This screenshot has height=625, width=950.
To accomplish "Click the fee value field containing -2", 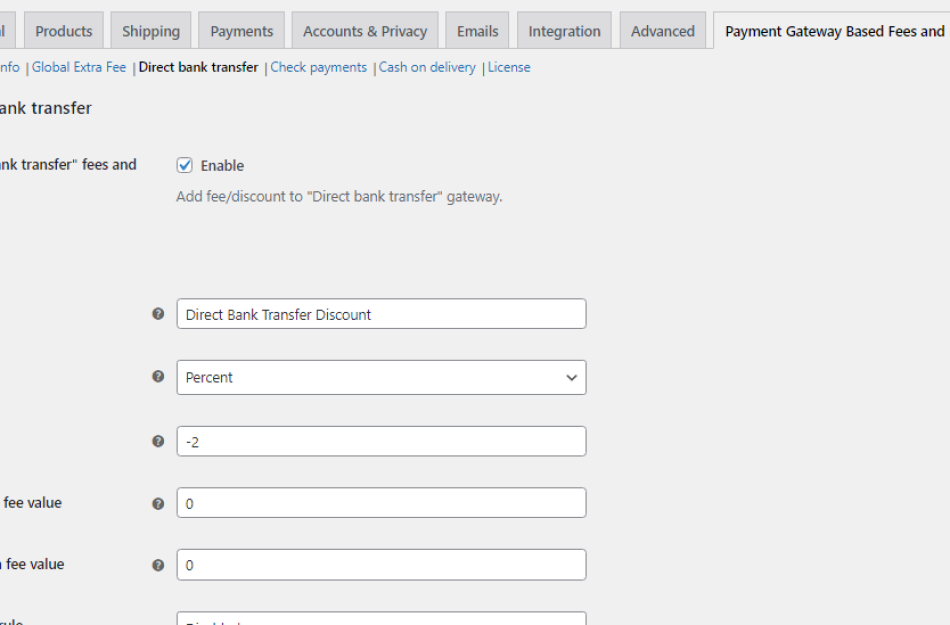I will point(380,441).
